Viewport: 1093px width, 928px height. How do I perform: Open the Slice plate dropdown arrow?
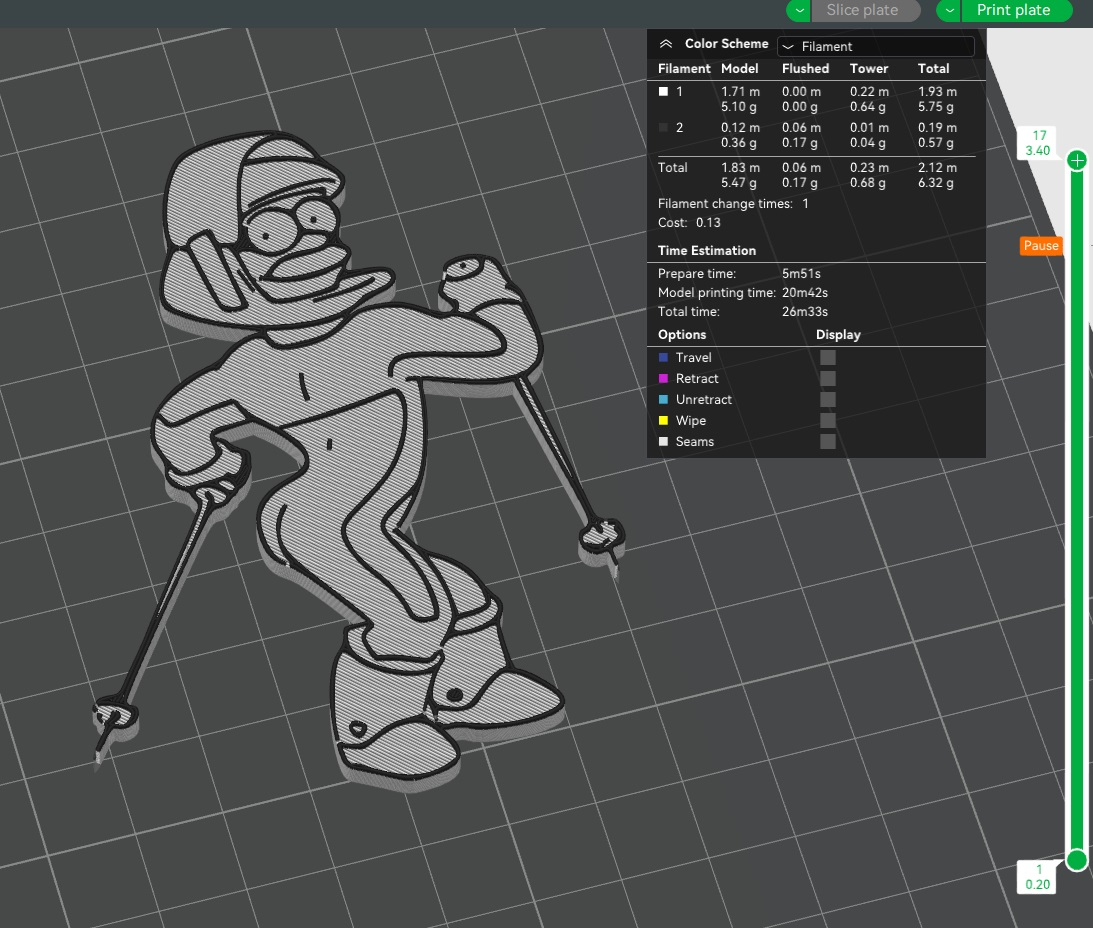coord(799,10)
